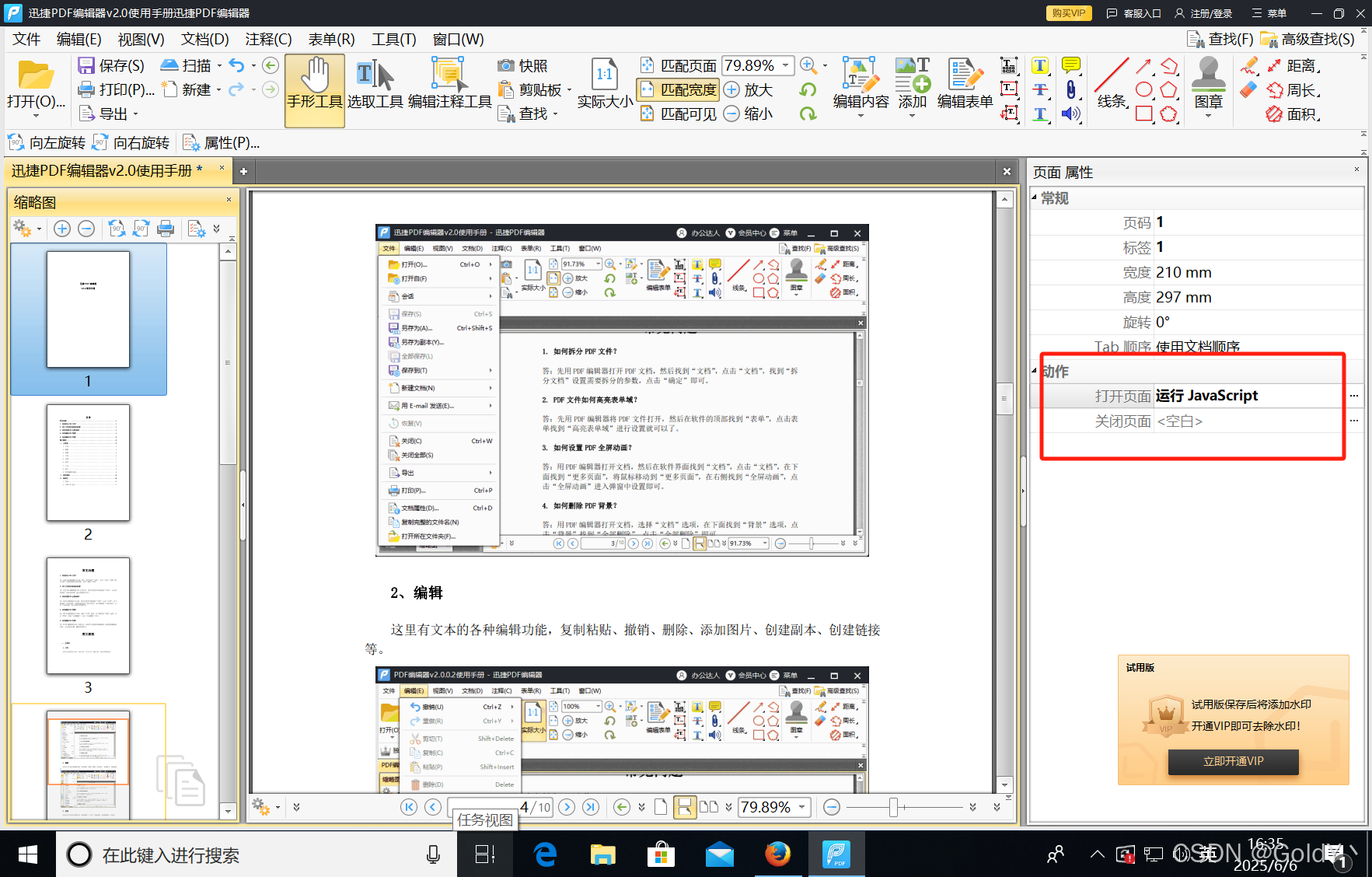Expand the Scan (扫描) dropdown arrow
The height and width of the screenshot is (877, 1372).
220,66
